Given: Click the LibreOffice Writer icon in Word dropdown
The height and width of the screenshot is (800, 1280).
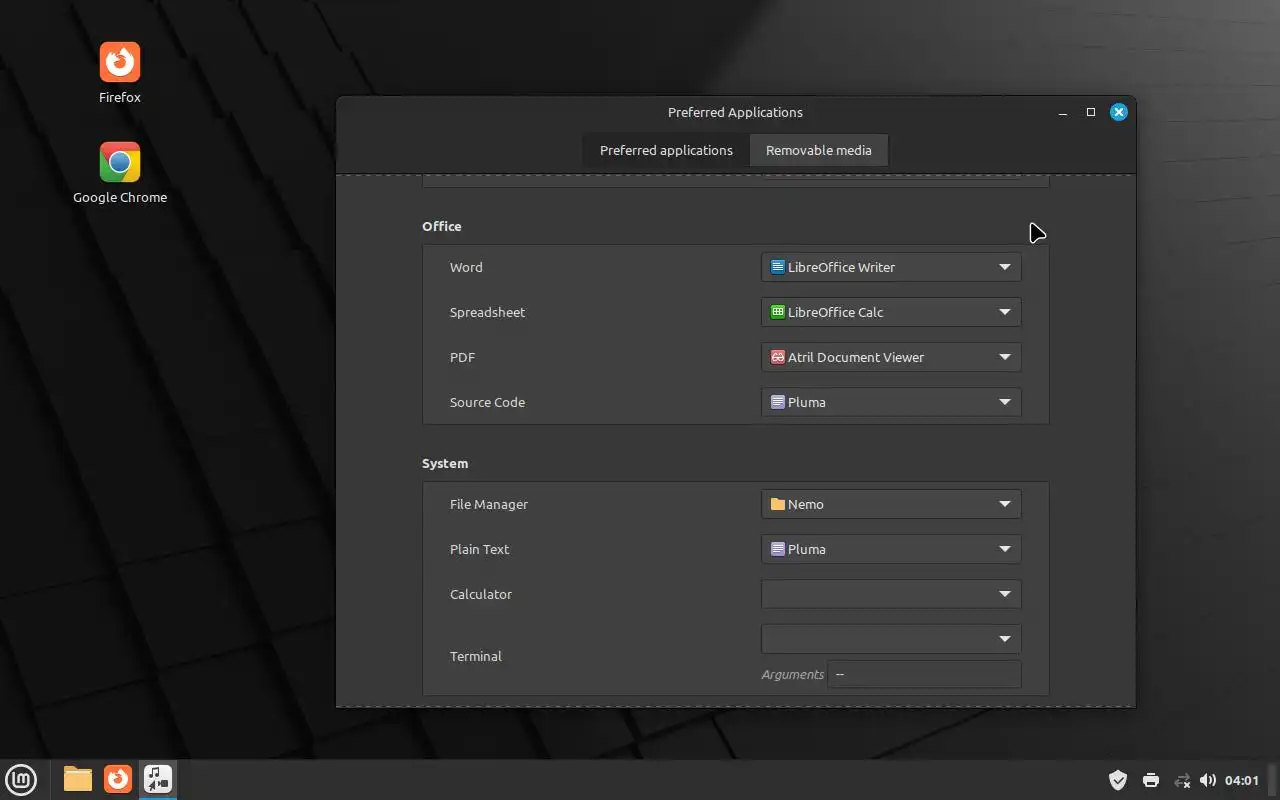Looking at the screenshot, I should [x=777, y=267].
